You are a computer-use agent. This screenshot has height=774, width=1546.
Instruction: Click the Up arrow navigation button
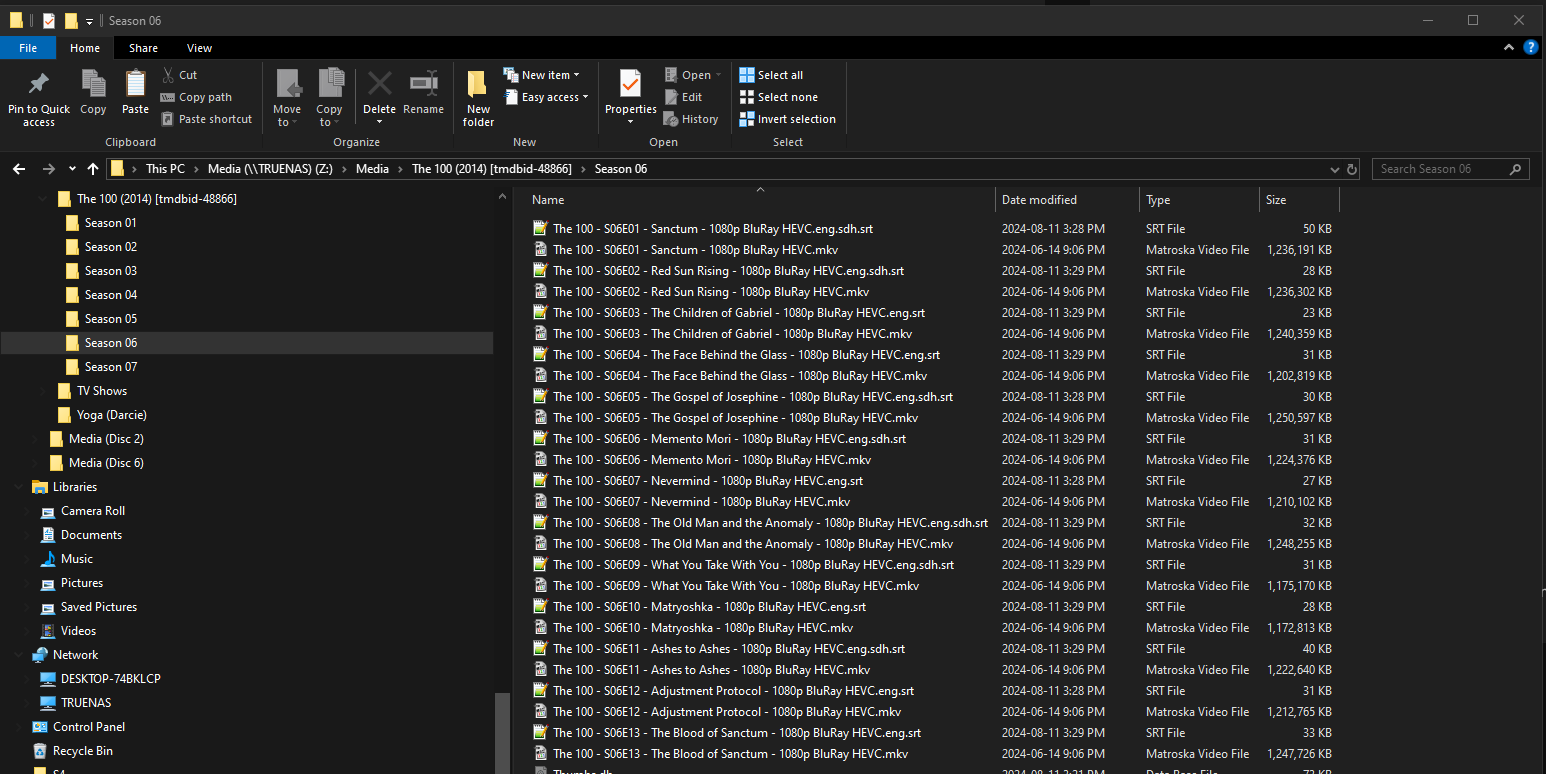click(x=93, y=169)
